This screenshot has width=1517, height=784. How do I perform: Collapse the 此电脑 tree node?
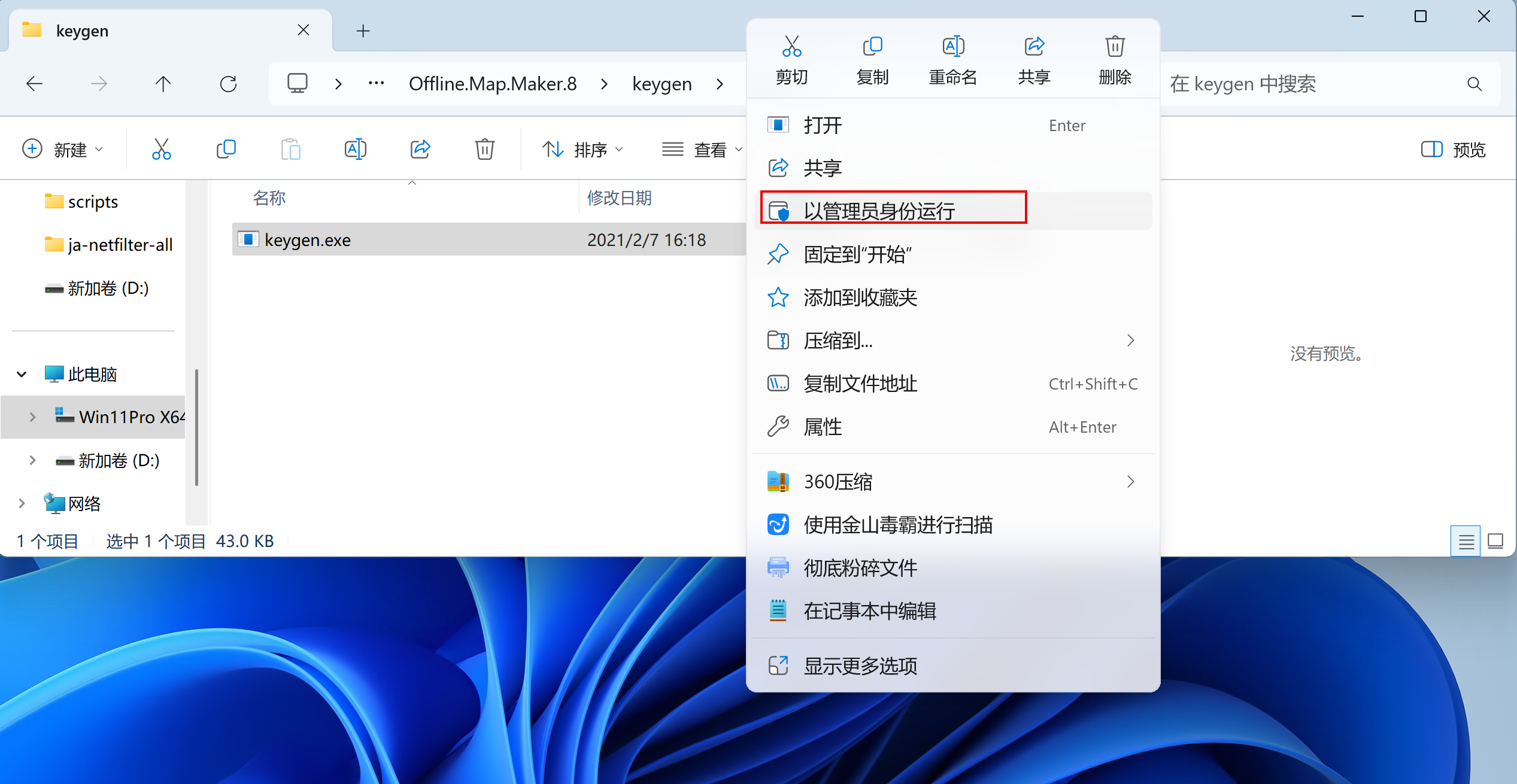pos(22,375)
